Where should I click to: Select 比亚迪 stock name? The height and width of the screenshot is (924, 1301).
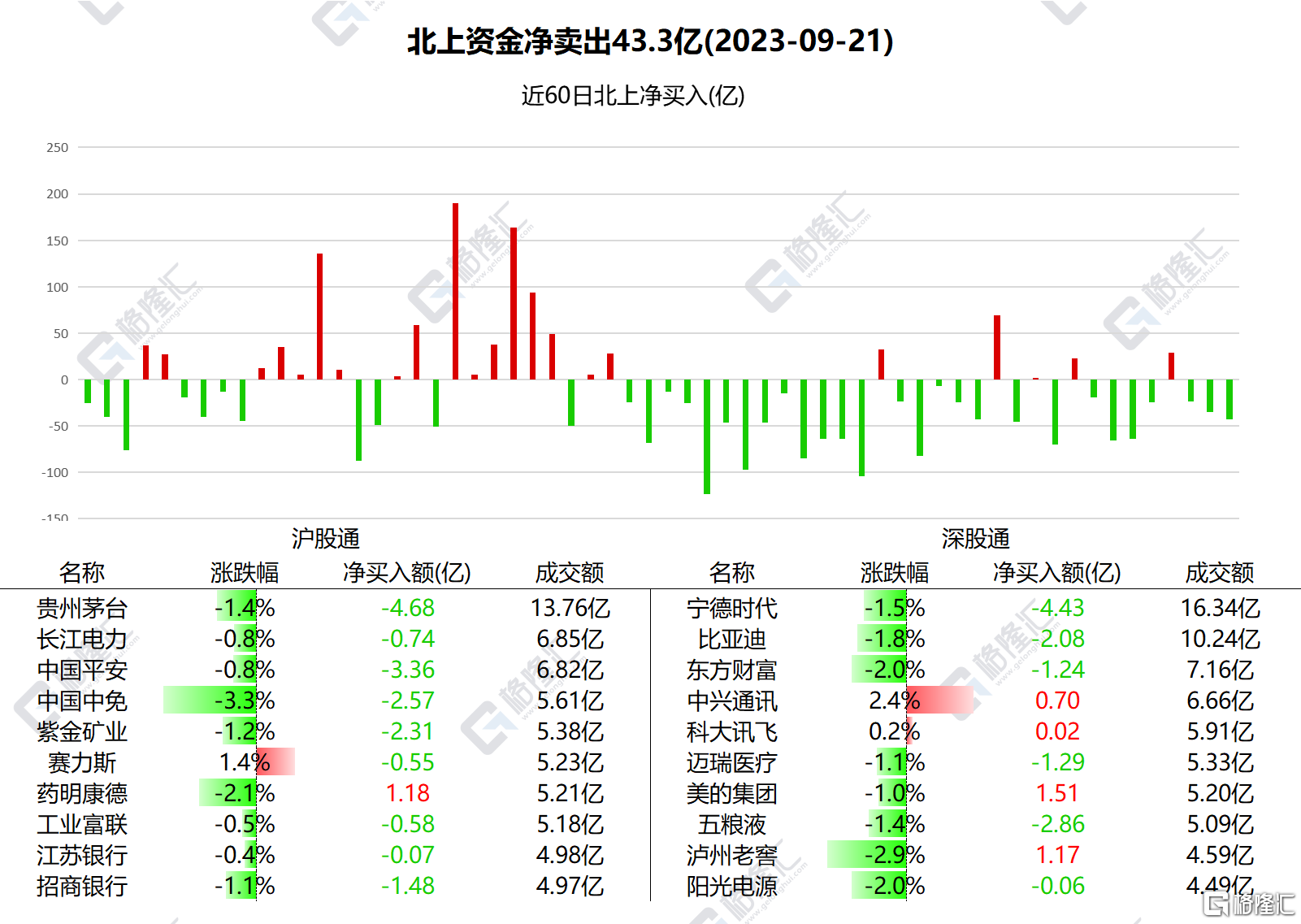(732, 639)
